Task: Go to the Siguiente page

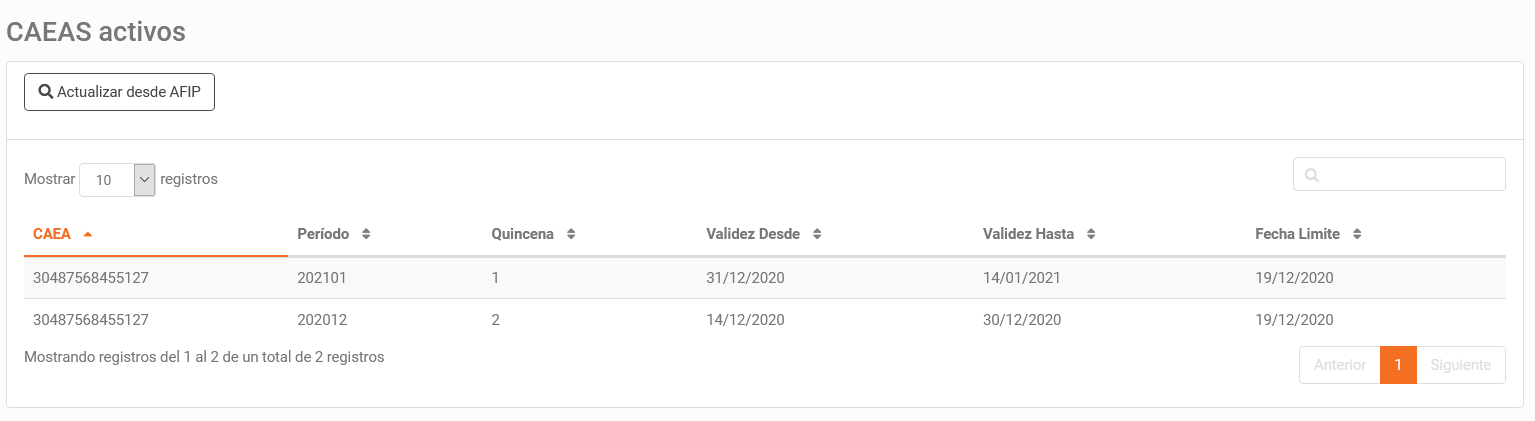Action: point(1460,365)
